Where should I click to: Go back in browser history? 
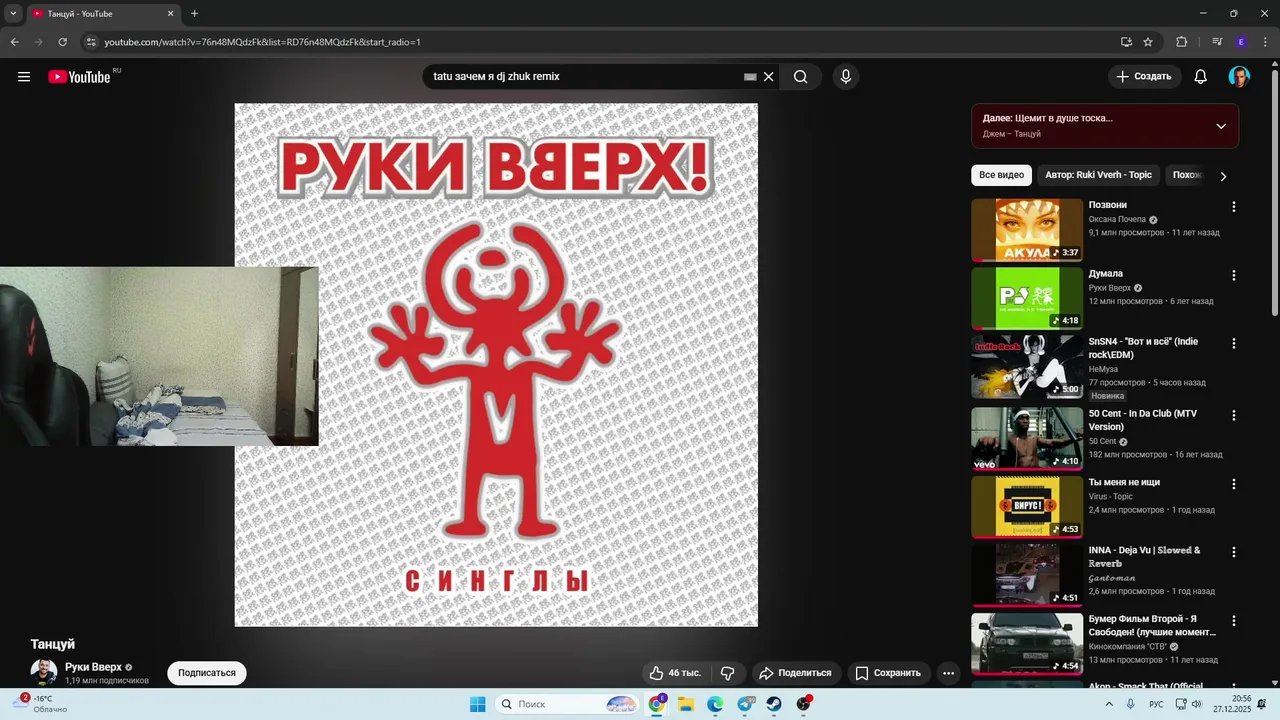pyautogui.click(x=14, y=42)
